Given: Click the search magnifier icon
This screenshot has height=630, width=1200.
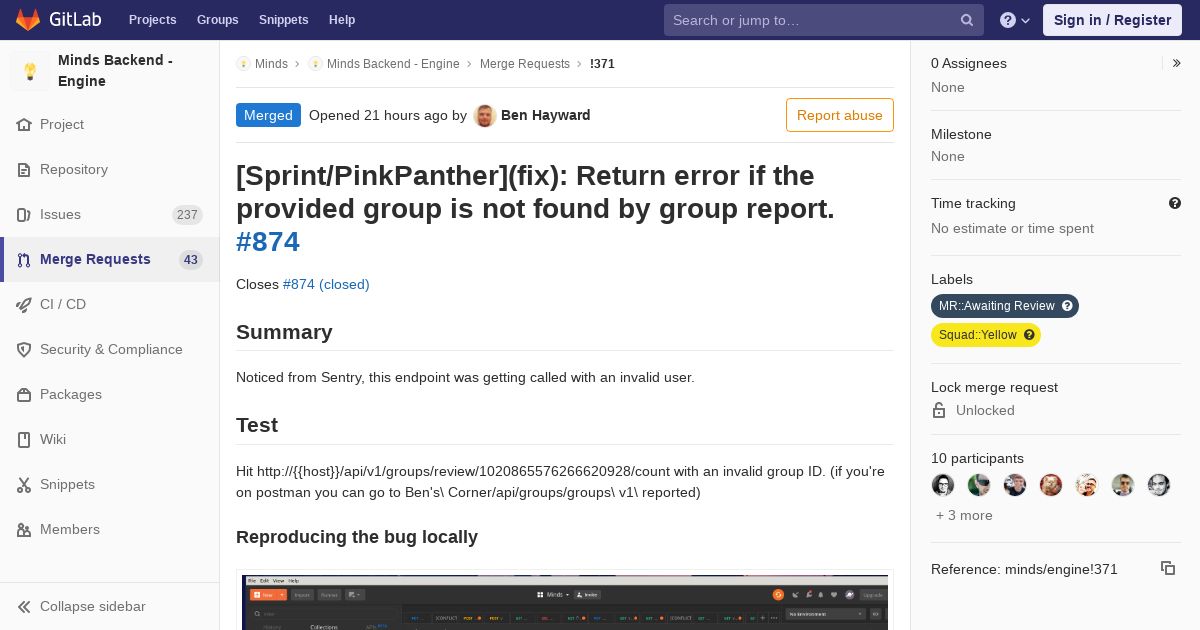Looking at the screenshot, I should (x=967, y=20).
